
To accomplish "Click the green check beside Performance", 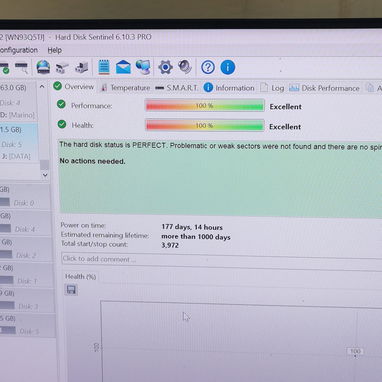I will 61,104.
